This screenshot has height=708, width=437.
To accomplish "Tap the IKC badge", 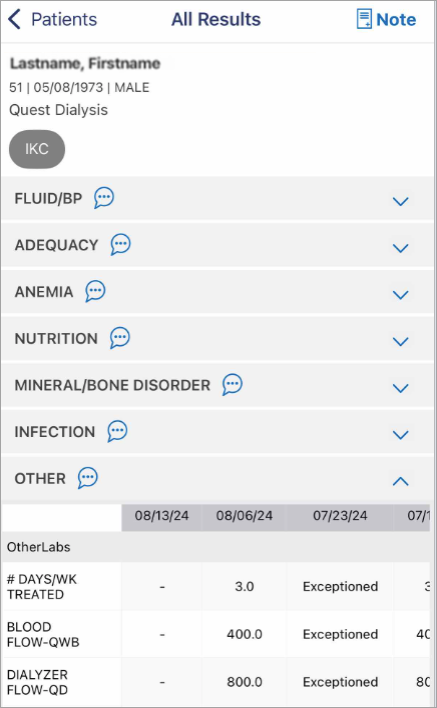I will pyautogui.click(x=37, y=149).
